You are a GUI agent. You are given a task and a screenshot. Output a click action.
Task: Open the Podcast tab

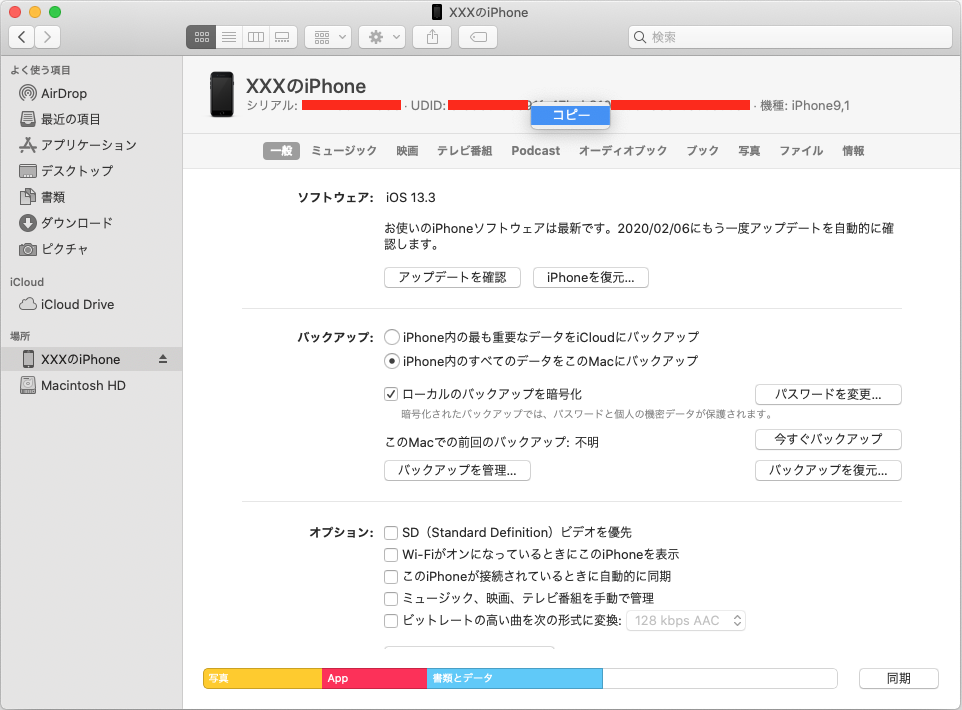[535, 150]
